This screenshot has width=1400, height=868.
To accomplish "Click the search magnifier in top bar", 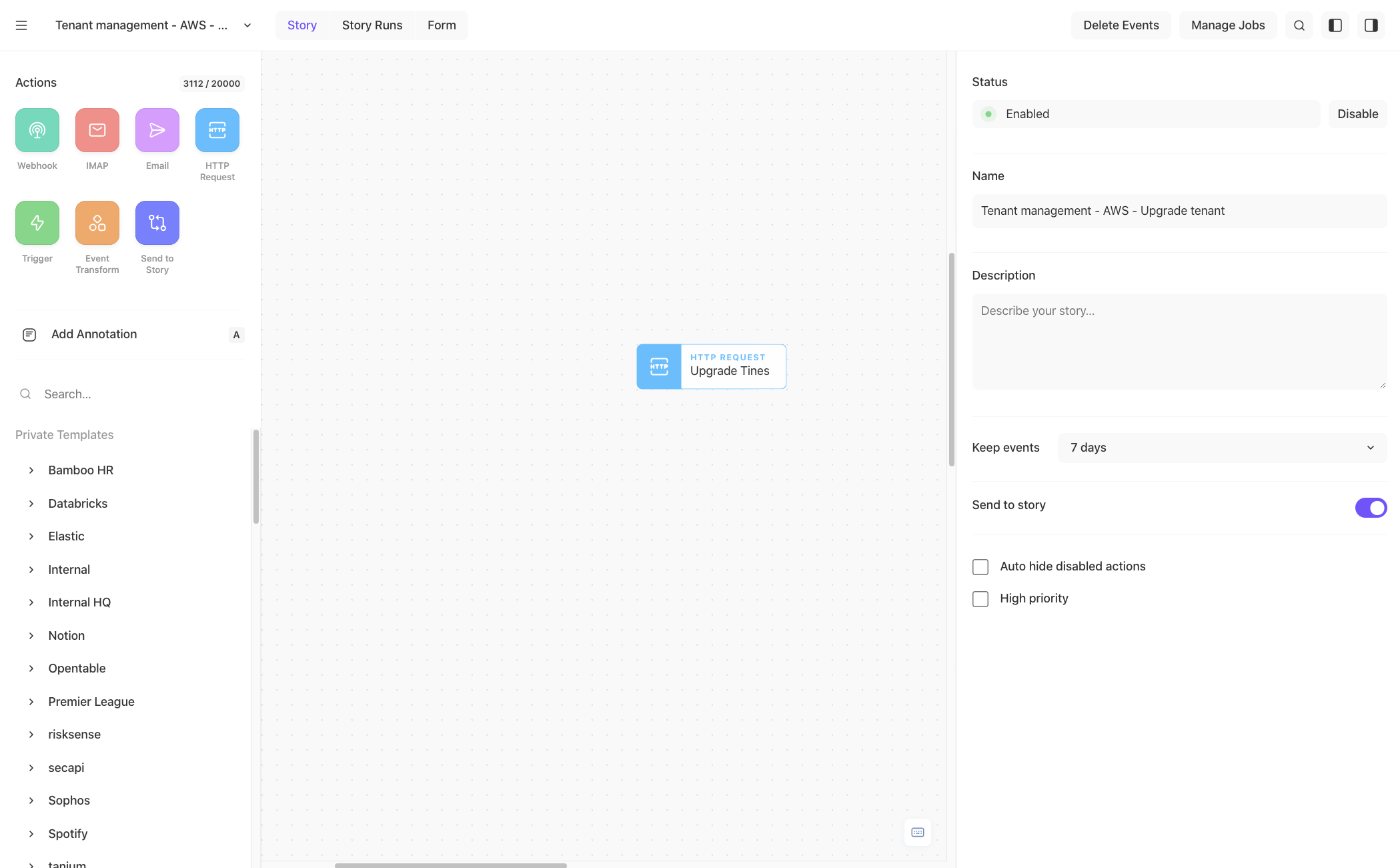I will pos(1299,25).
